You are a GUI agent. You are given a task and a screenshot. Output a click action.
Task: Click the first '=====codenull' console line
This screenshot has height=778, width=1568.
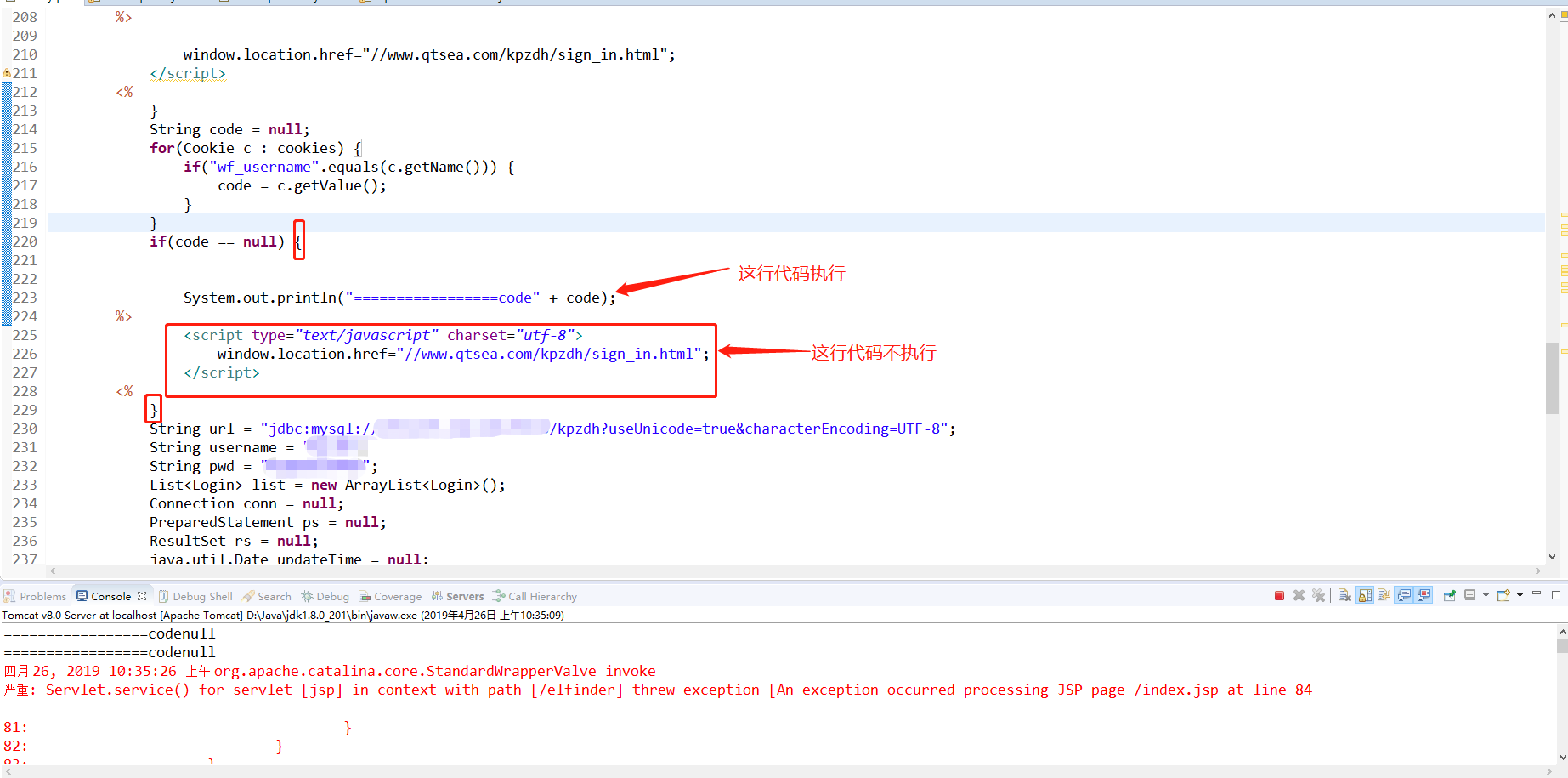(110, 633)
